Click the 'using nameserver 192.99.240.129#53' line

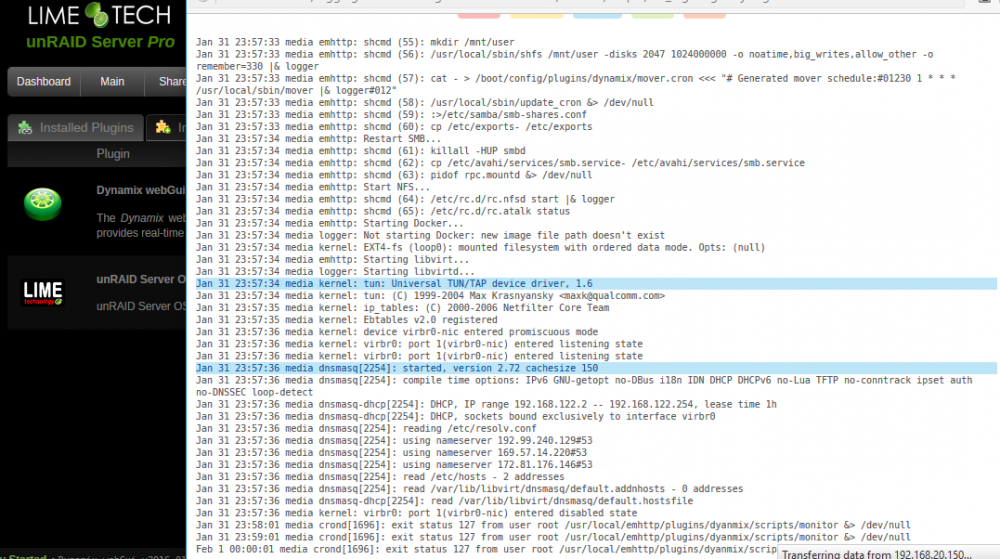(393, 441)
